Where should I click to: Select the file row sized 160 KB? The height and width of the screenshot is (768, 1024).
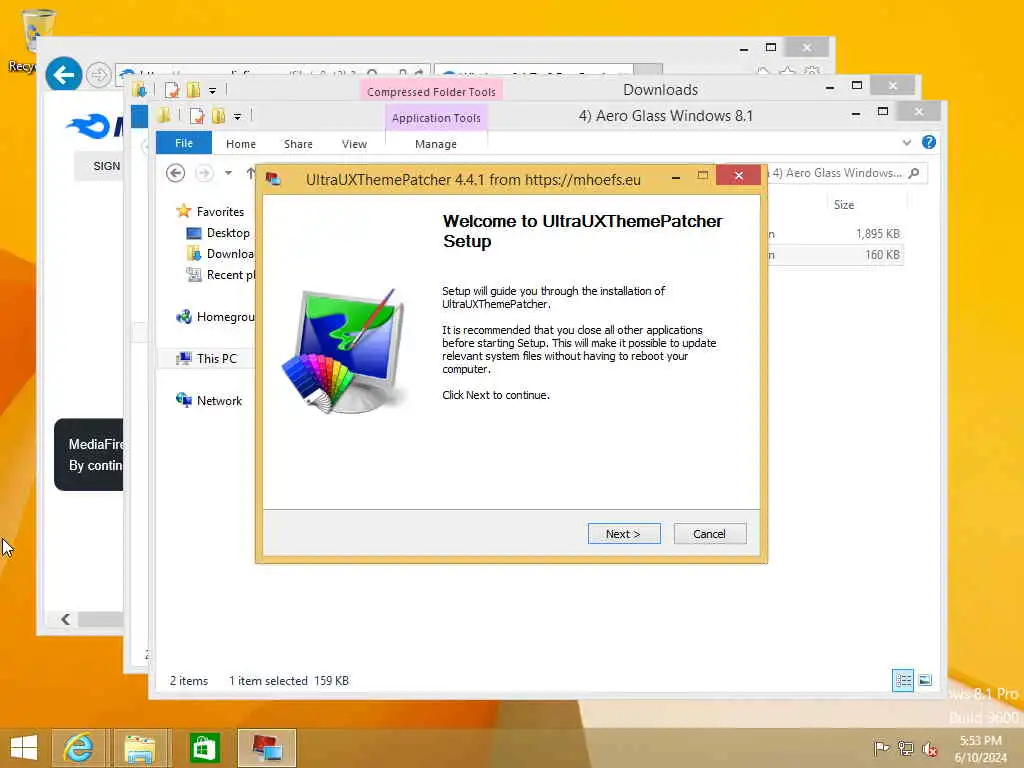pos(835,255)
